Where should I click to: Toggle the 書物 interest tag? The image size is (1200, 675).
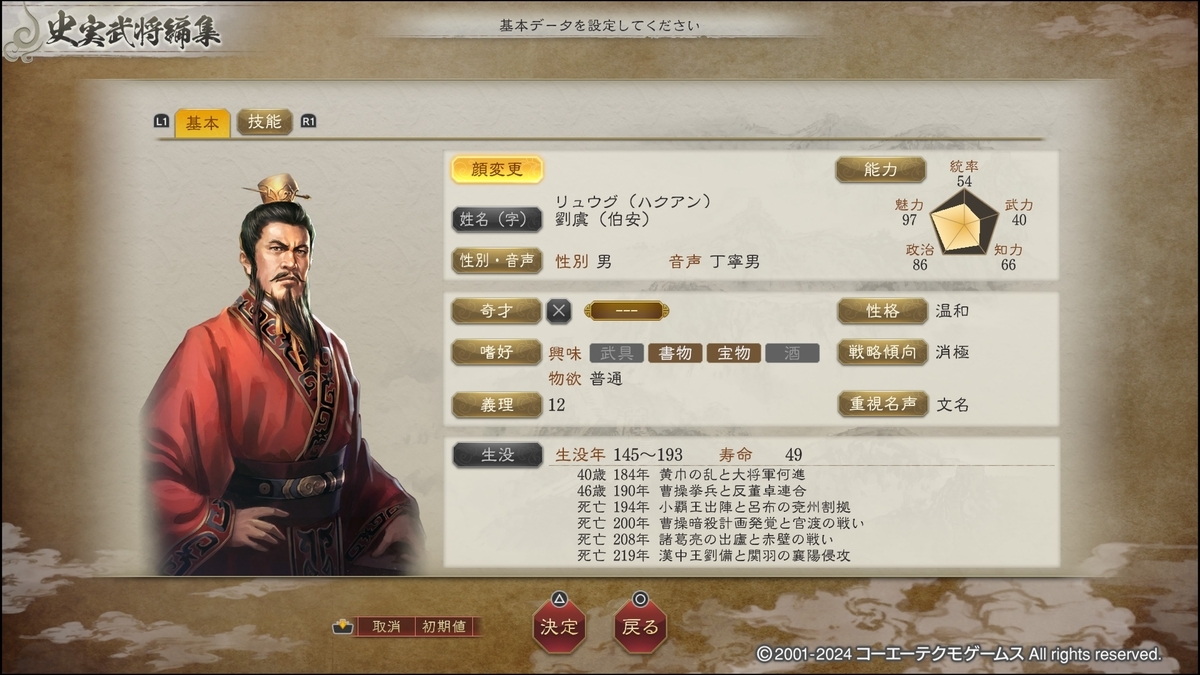[x=675, y=353]
